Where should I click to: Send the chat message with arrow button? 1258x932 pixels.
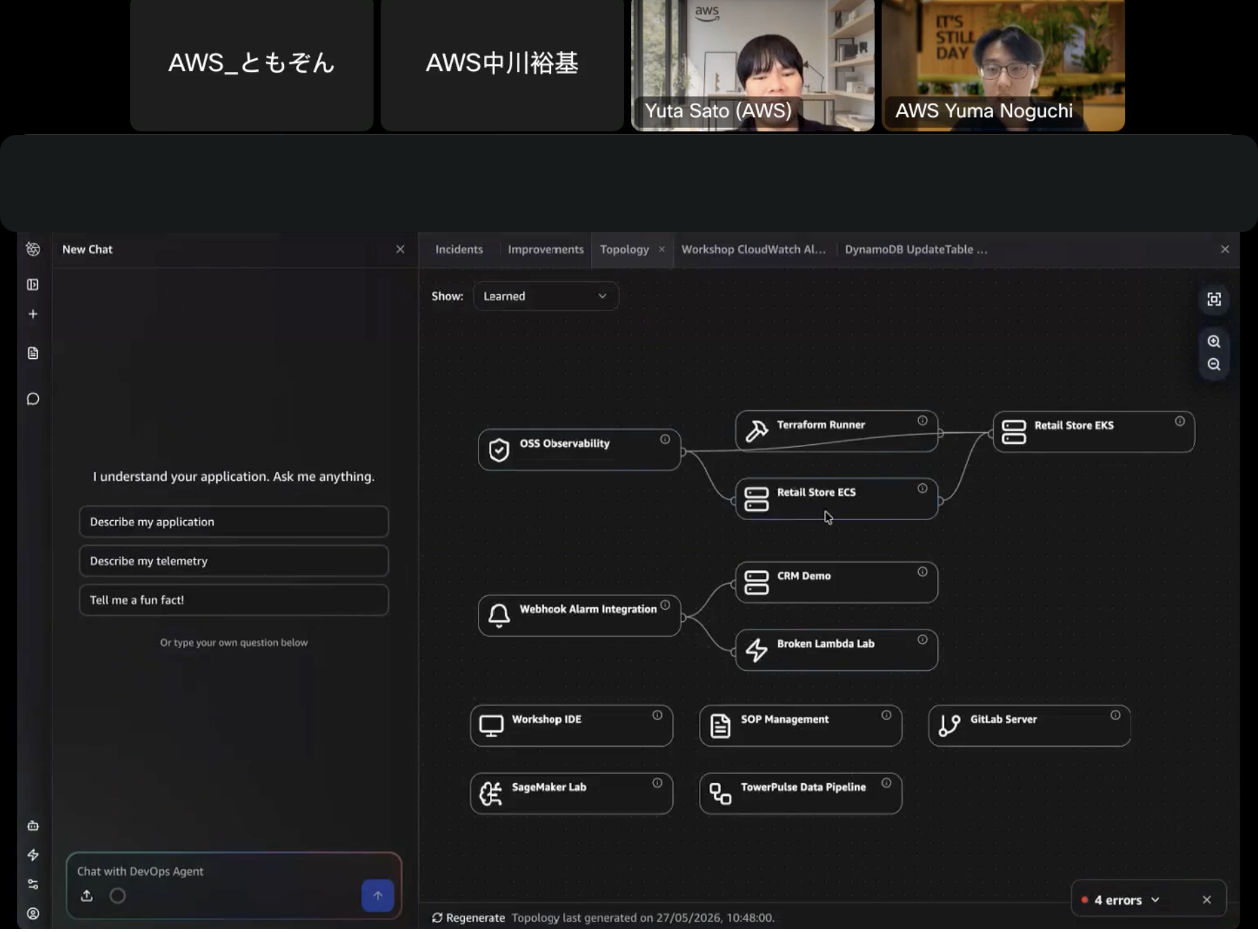tap(378, 896)
